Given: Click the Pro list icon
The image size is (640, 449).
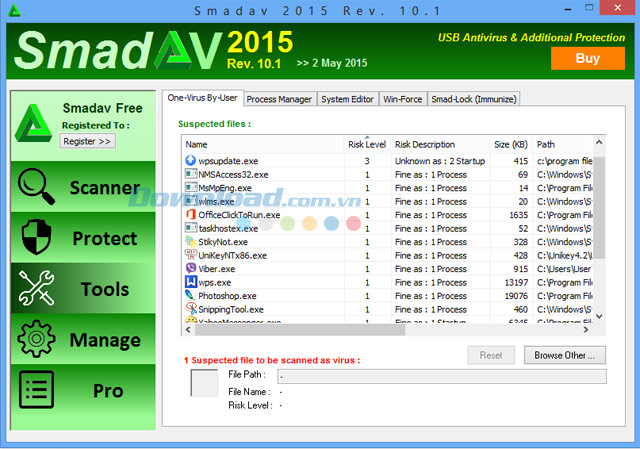Looking at the screenshot, I should click(36, 389).
